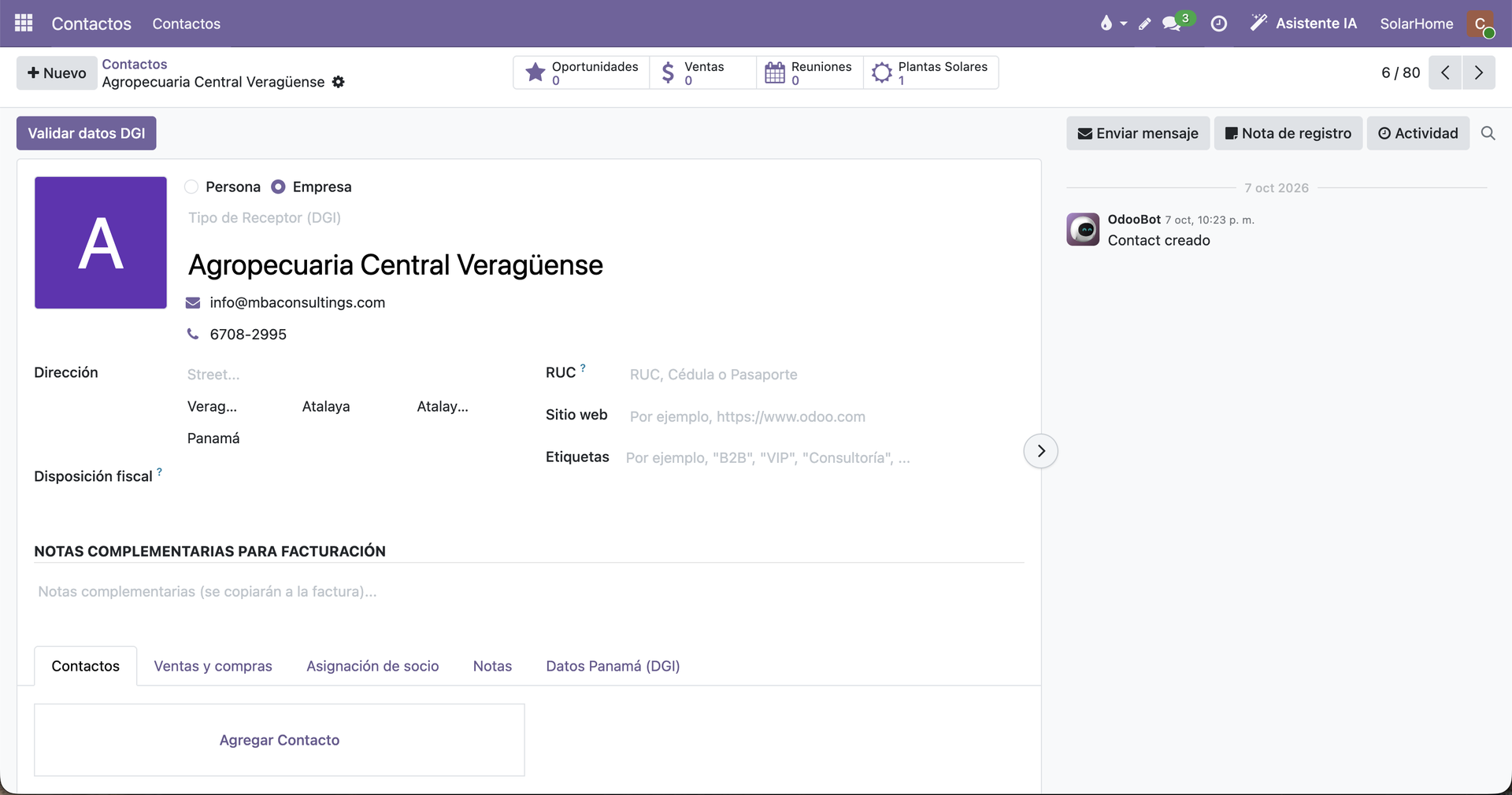Click the Nuevo button
1512x795 pixels.
click(x=56, y=73)
